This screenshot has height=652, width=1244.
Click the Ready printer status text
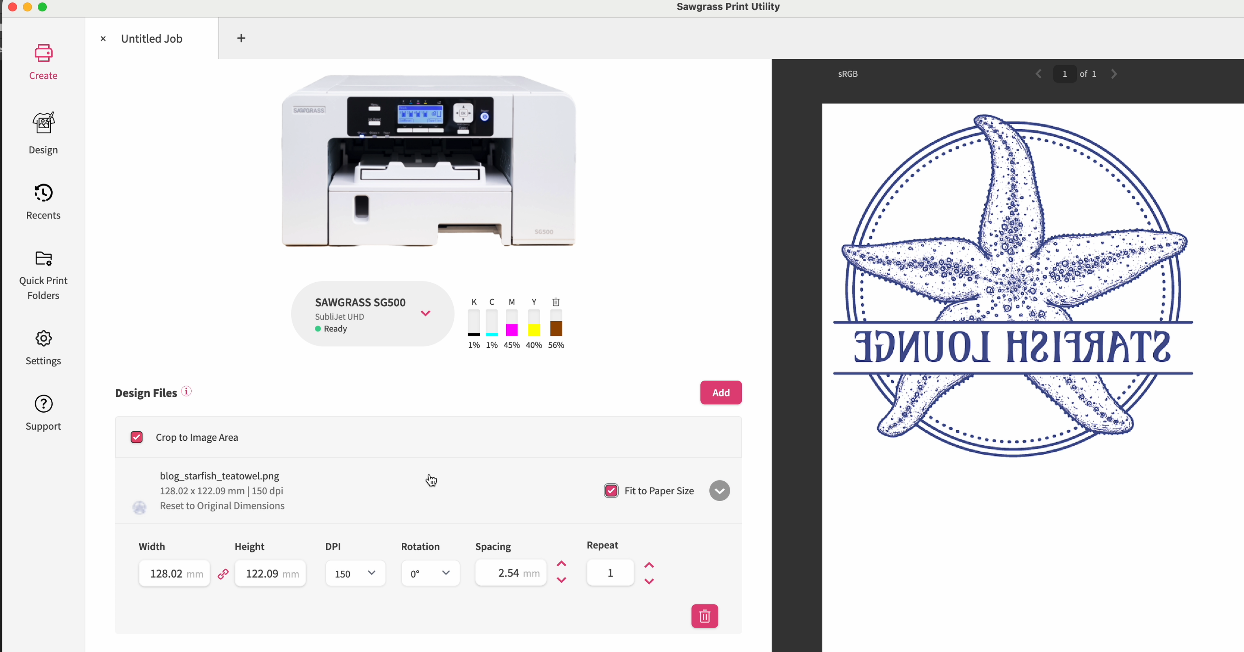335,328
